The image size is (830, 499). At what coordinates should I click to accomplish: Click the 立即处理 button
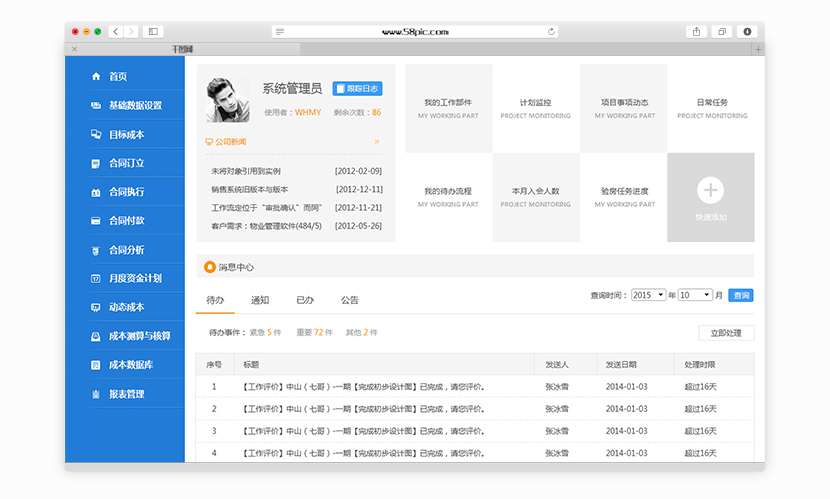[x=726, y=333]
